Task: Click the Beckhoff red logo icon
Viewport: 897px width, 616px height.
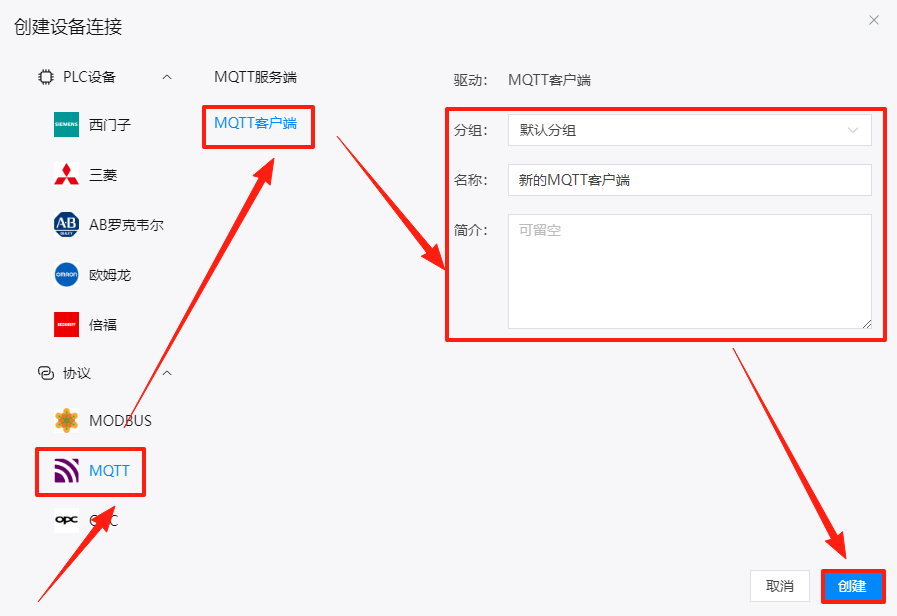Action: tap(66, 325)
